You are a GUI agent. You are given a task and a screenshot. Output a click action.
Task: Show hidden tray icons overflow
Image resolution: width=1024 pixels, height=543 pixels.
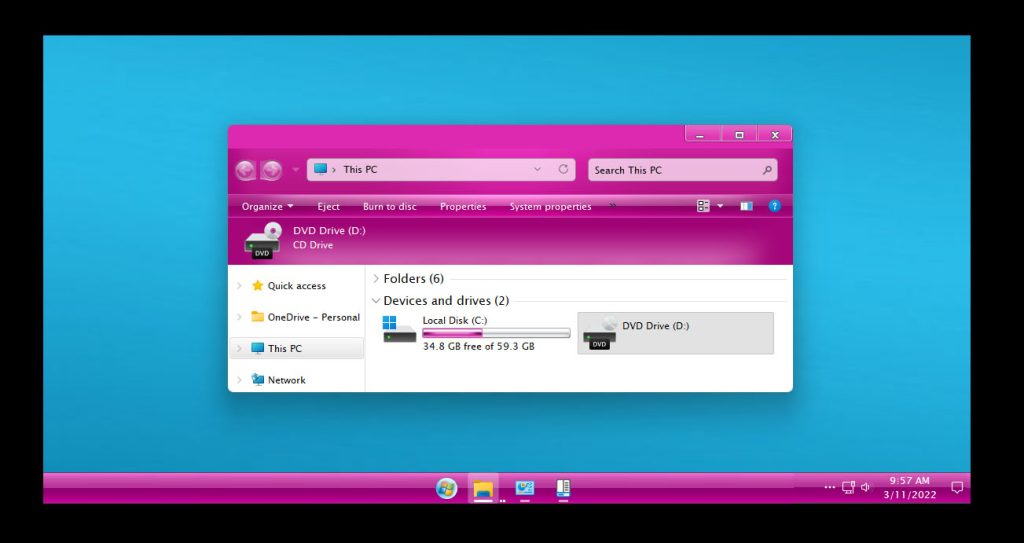click(829, 487)
